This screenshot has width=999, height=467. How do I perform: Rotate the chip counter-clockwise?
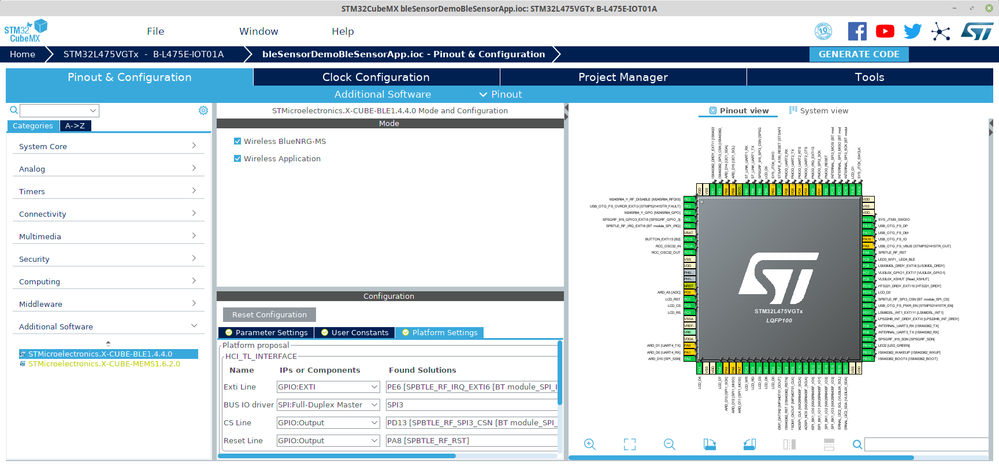click(750, 445)
